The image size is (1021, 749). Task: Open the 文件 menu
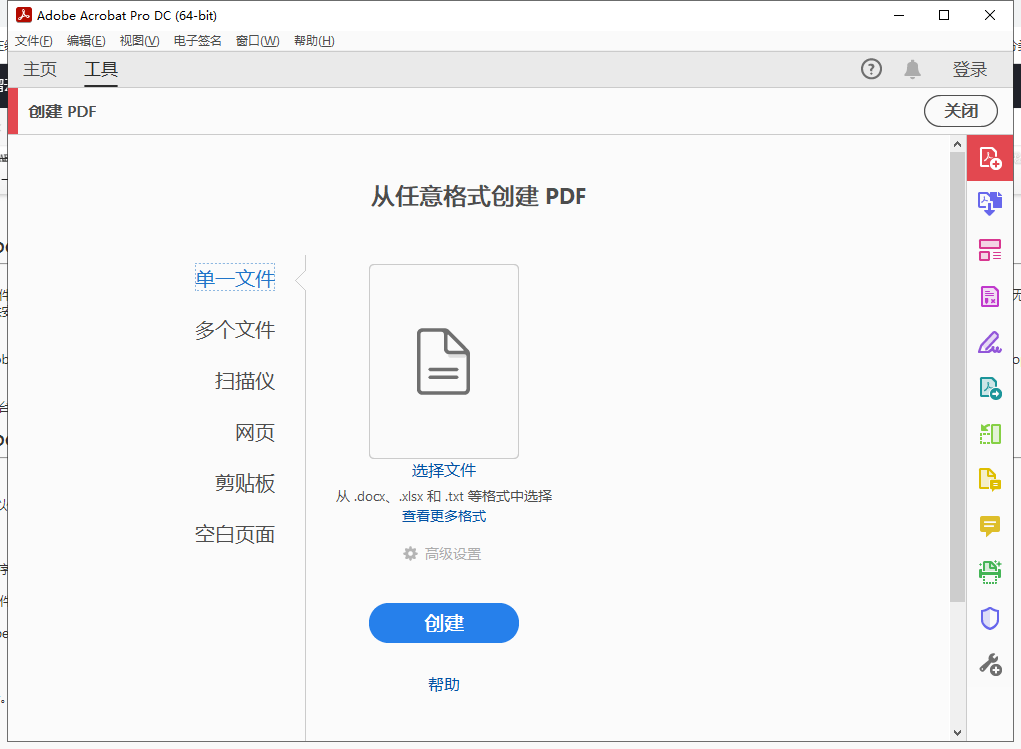click(33, 40)
